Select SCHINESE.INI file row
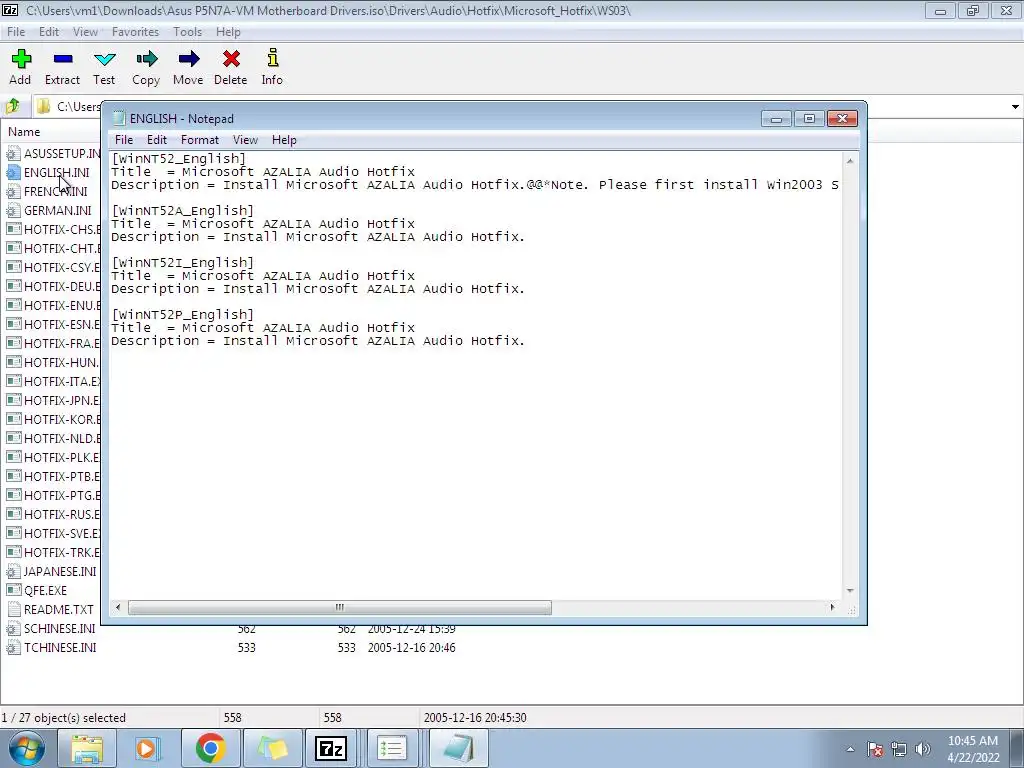 tap(231, 628)
